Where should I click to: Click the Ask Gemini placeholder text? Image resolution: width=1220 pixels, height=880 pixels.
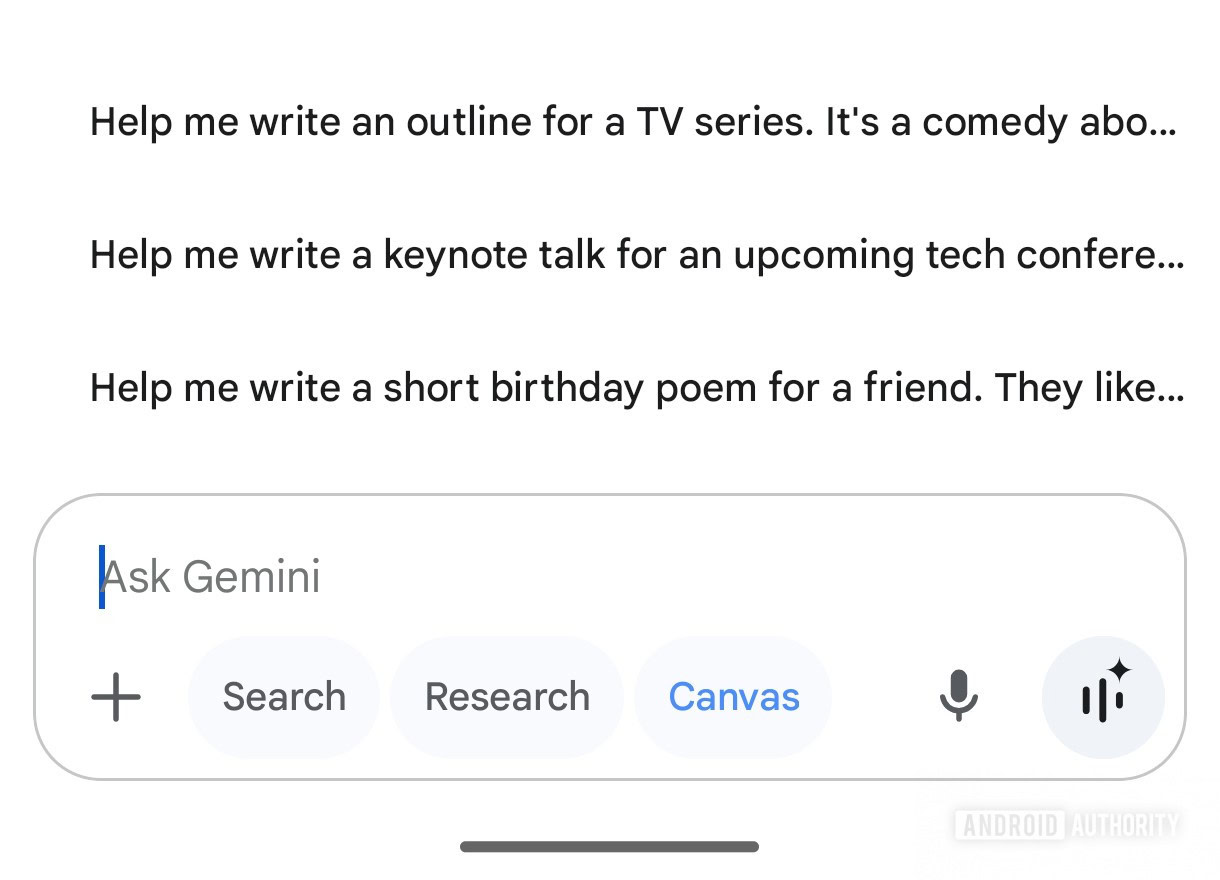pos(212,577)
